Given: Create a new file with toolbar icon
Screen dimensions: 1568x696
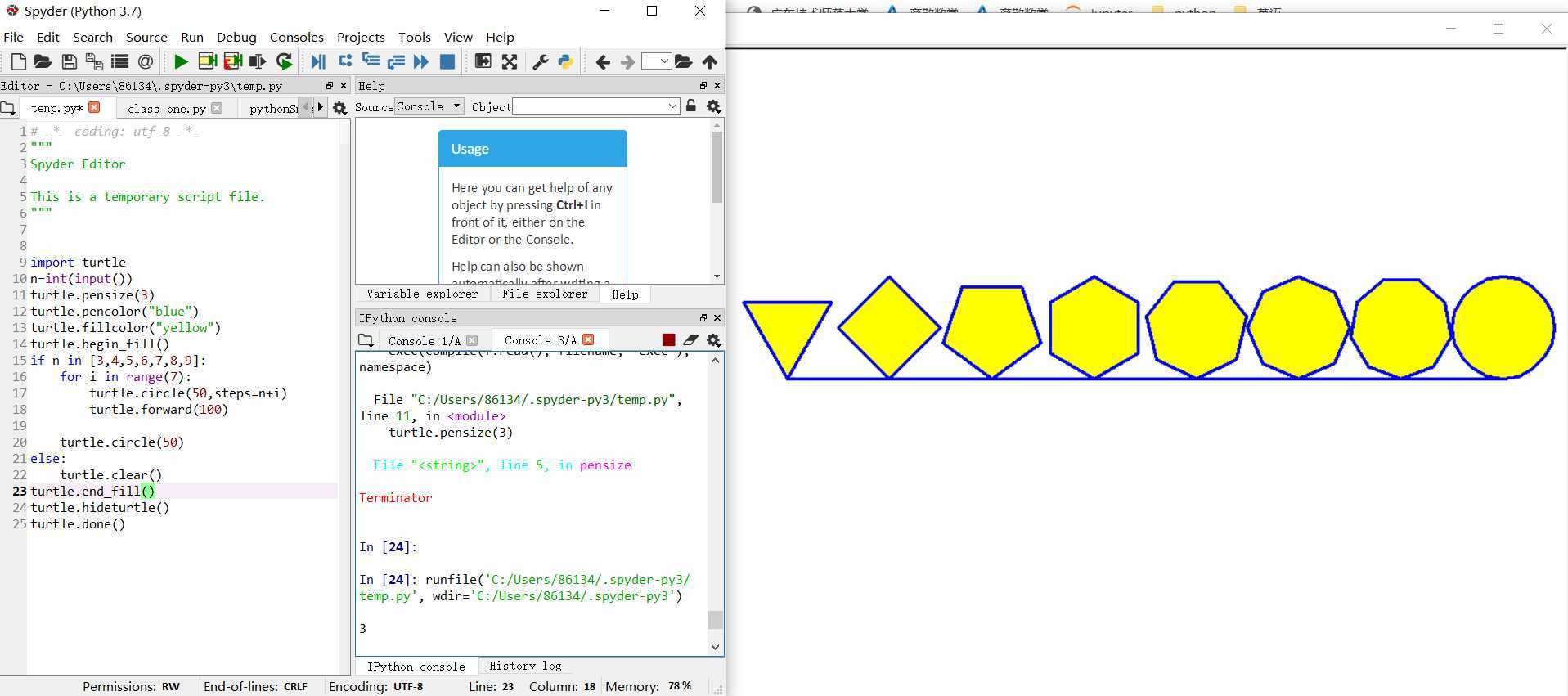Looking at the screenshot, I should 18,61.
